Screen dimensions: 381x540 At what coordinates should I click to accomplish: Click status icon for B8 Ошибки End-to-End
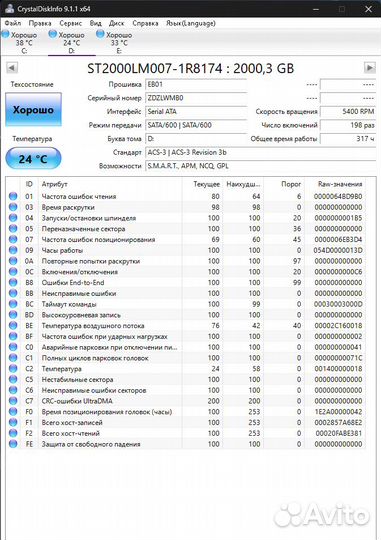coord(13,282)
